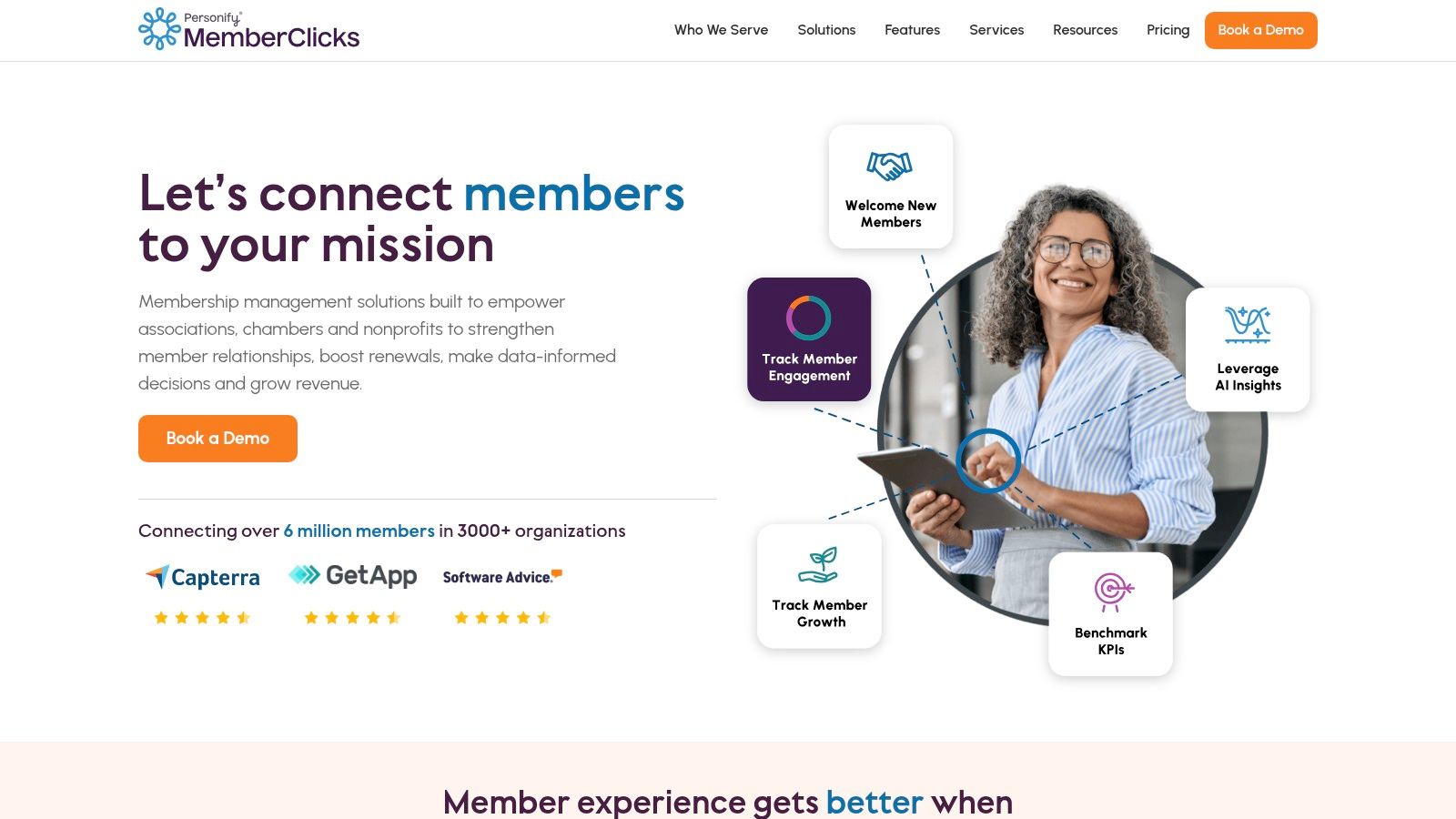
Task: Open the Who We Serve menu
Action: coord(721,30)
